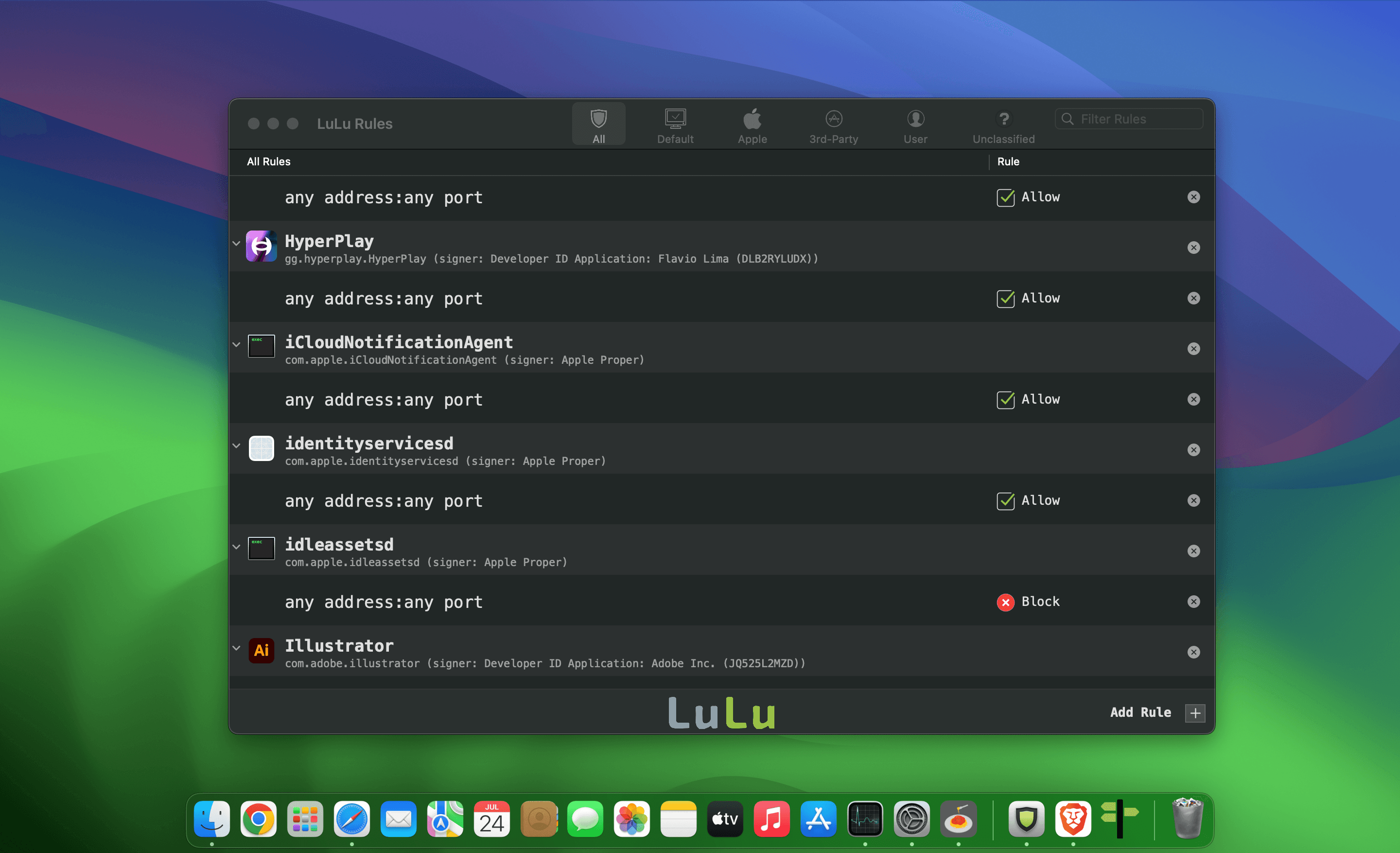Open Mail from the dock
The height and width of the screenshot is (853, 1400).
[x=398, y=819]
